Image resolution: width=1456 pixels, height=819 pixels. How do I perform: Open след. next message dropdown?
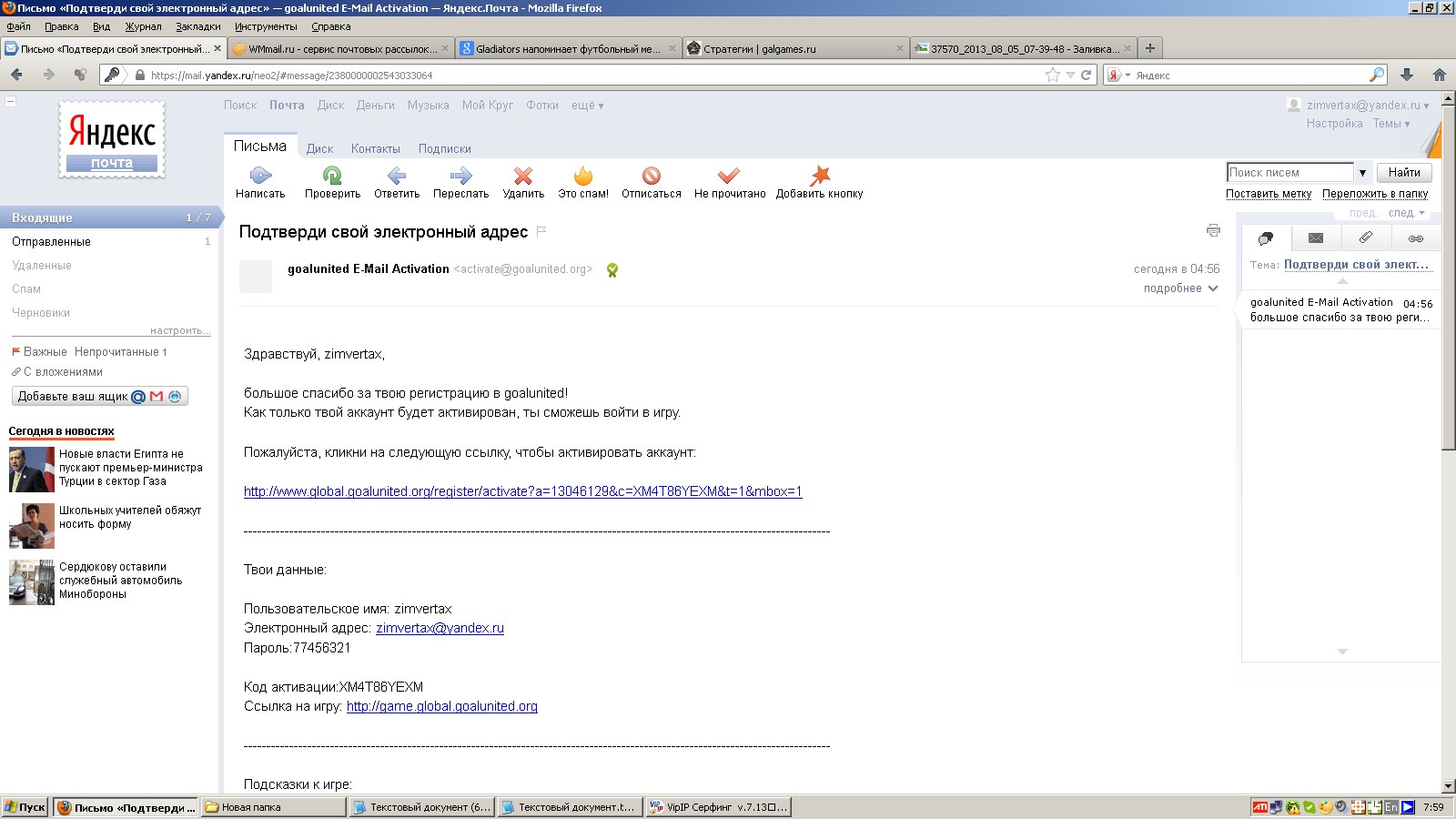(x=1407, y=213)
